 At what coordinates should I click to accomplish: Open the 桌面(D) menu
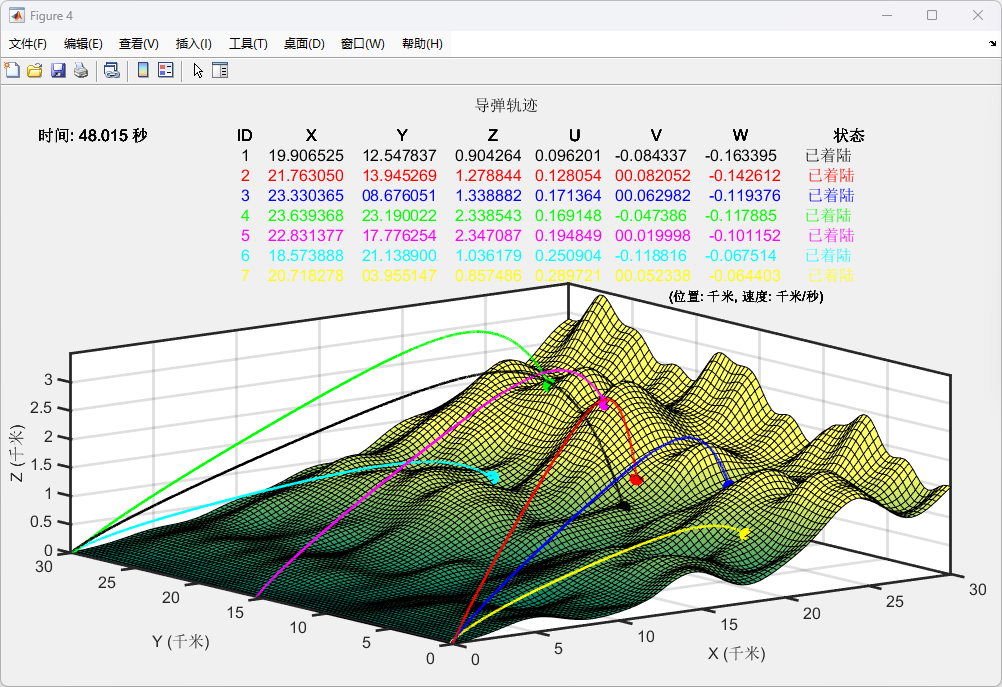(304, 44)
